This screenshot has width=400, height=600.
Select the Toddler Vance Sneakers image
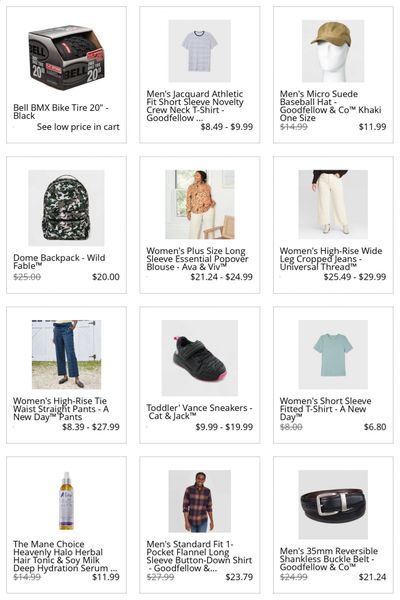(199, 358)
